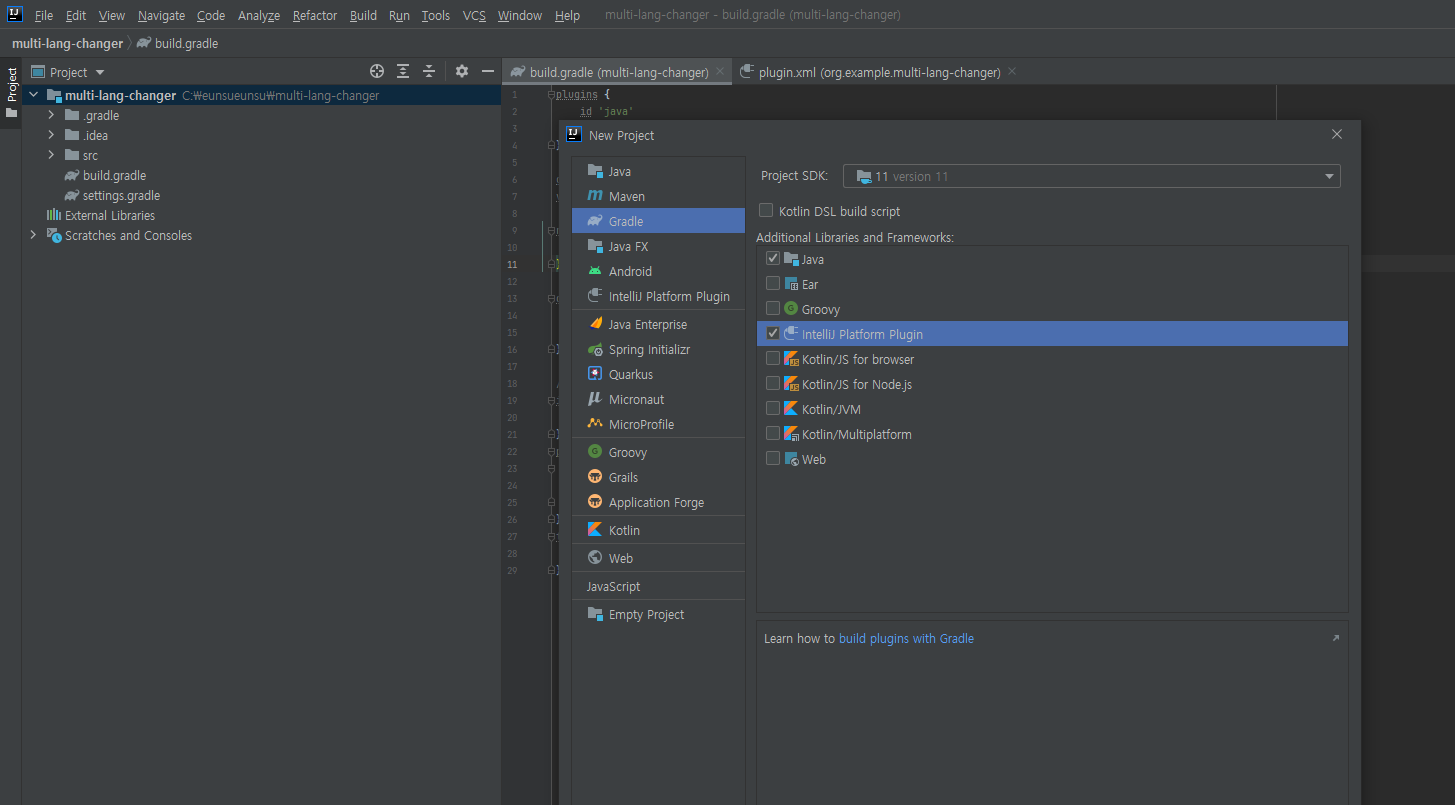Click multi-lang-changer breadcrumb

click(x=67, y=43)
